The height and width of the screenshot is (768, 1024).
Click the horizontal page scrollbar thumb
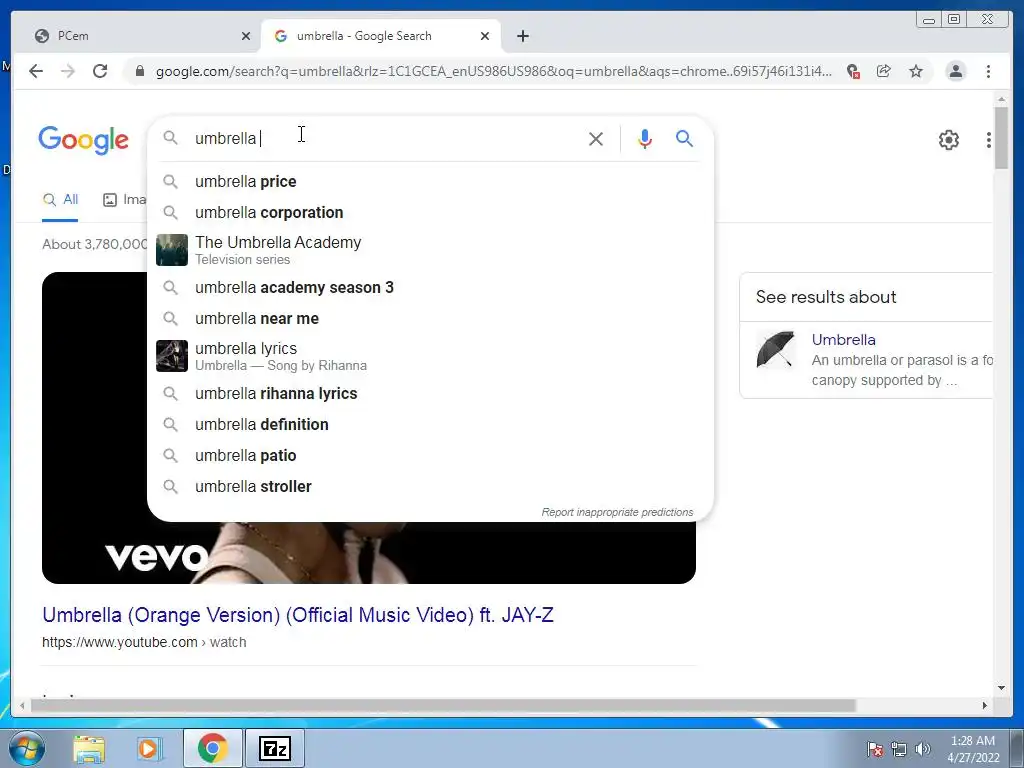tap(443, 705)
